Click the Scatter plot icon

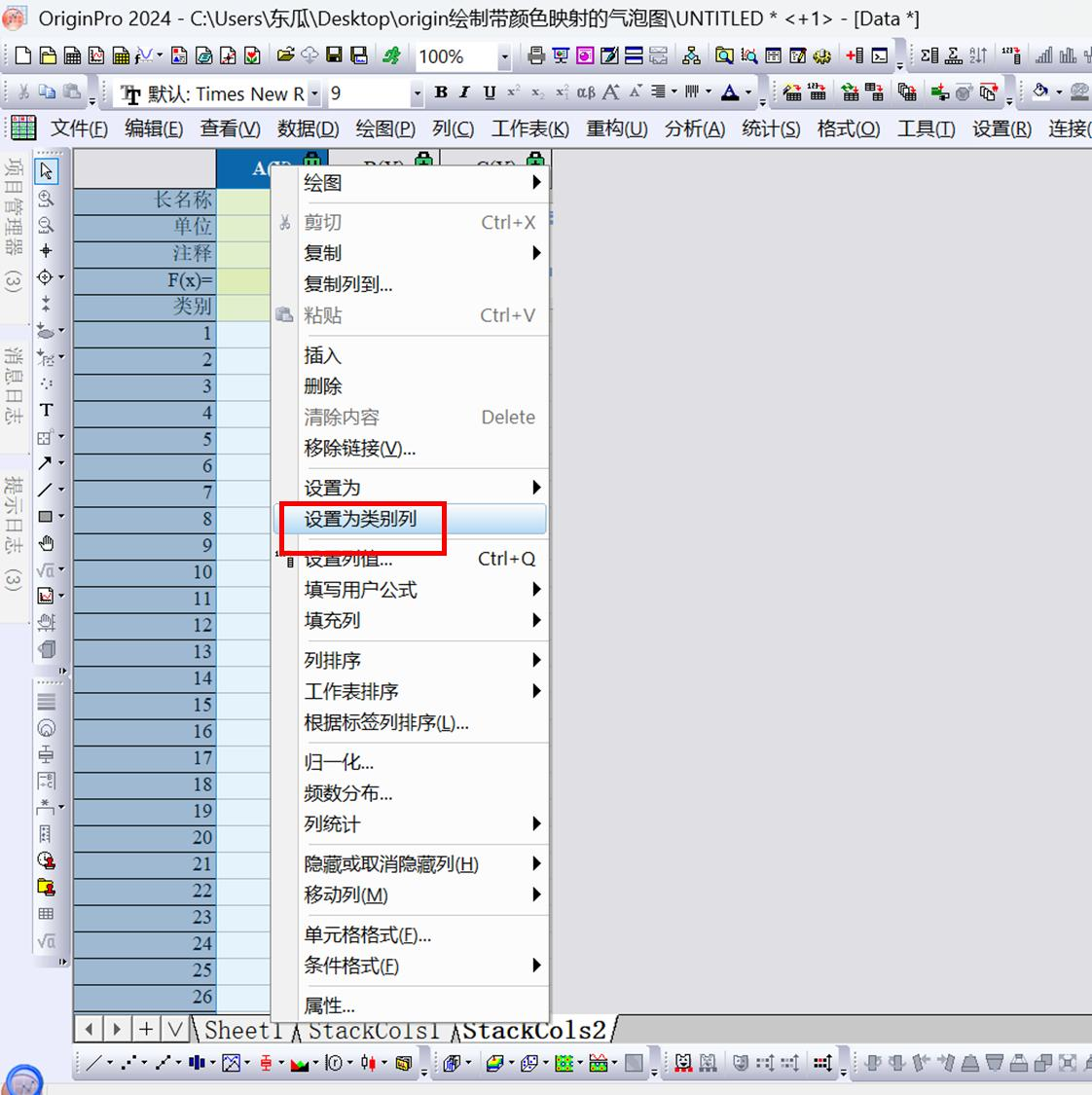click(x=128, y=1063)
